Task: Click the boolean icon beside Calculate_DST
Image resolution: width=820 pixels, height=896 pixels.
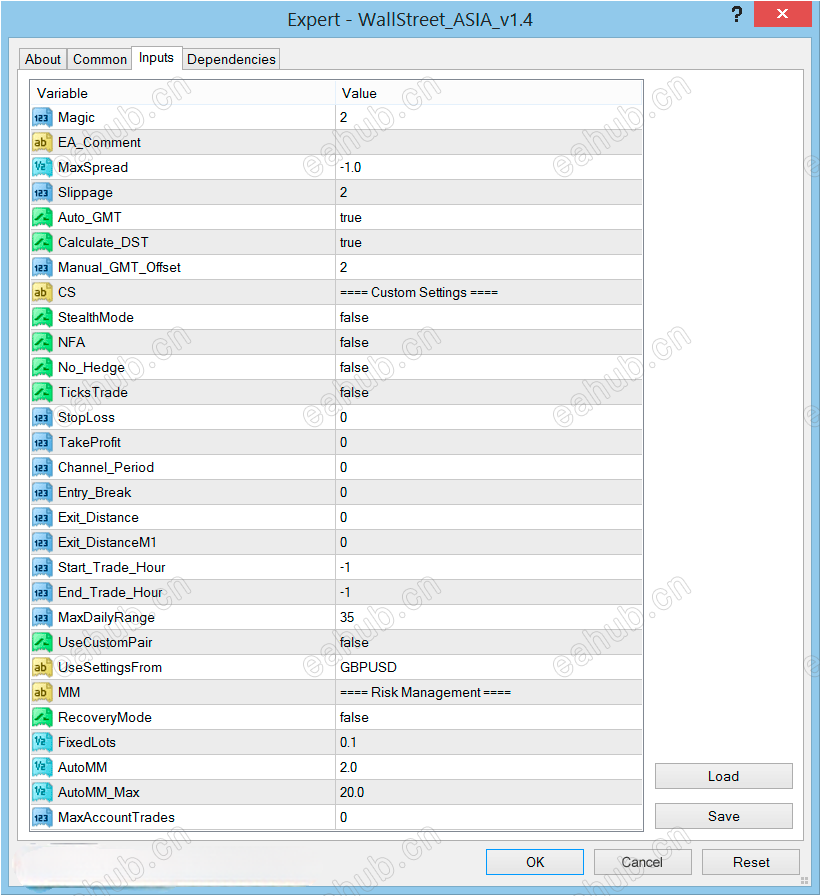Action: click(42, 243)
